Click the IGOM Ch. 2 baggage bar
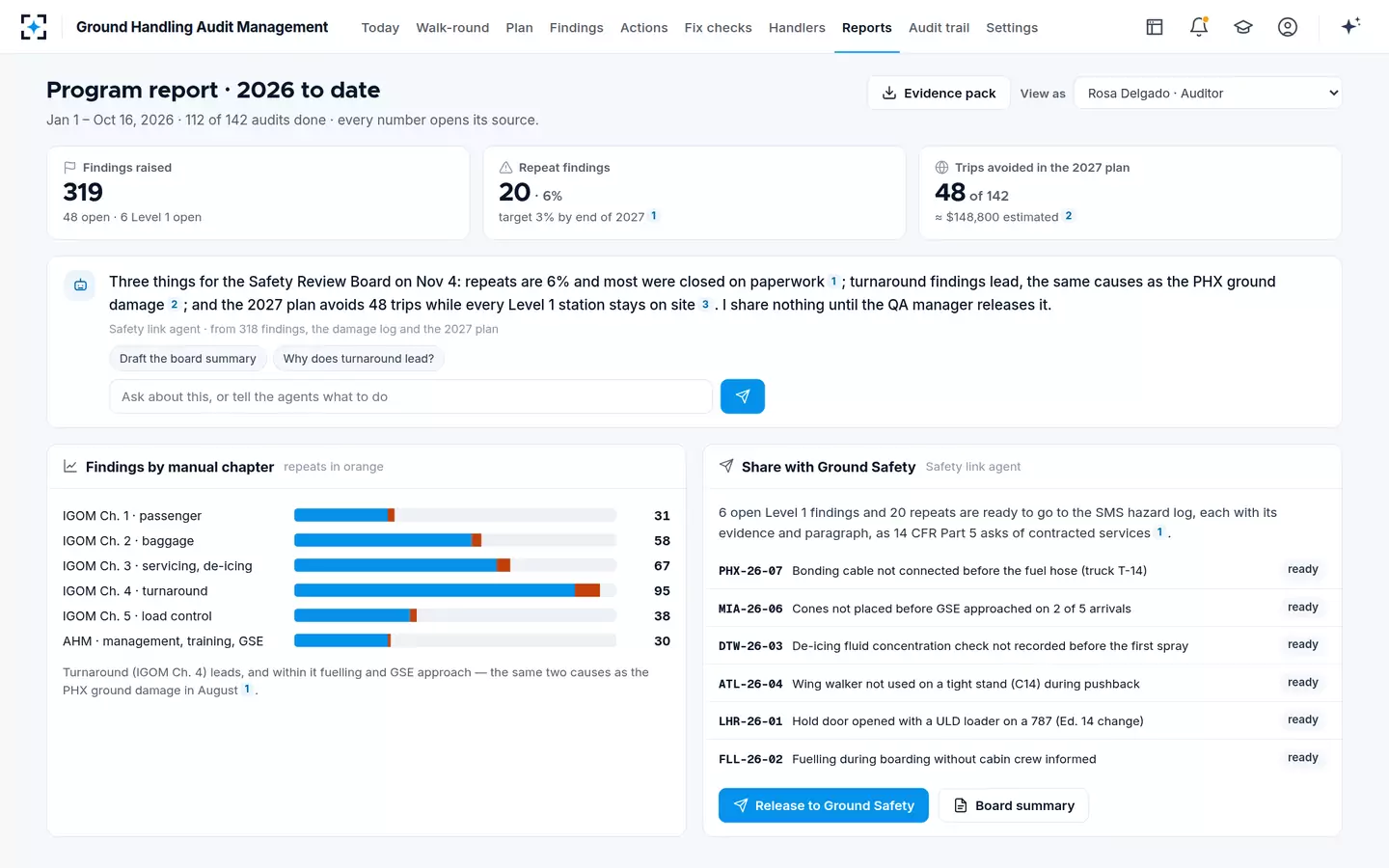Image resolution: width=1389 pixels, height=868 pixels. (x=455, y=541)
